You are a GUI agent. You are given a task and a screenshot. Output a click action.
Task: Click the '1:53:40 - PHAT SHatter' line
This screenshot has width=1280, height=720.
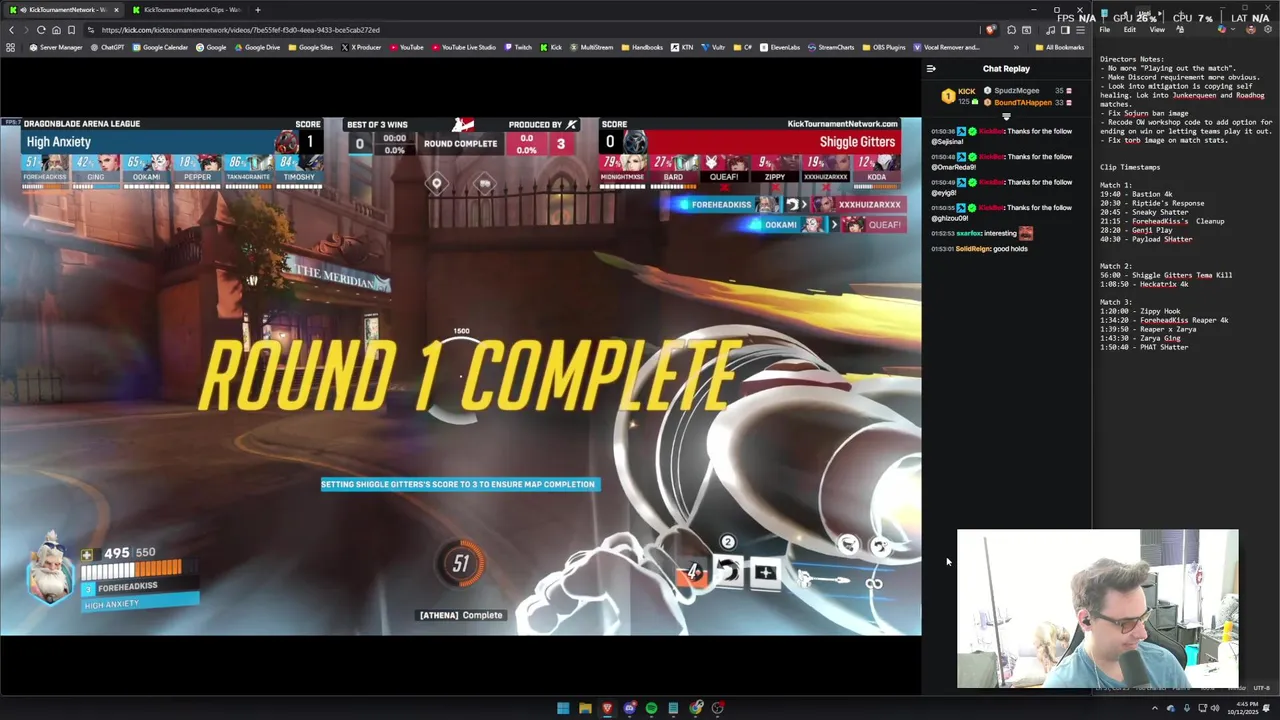(1144, 347)
